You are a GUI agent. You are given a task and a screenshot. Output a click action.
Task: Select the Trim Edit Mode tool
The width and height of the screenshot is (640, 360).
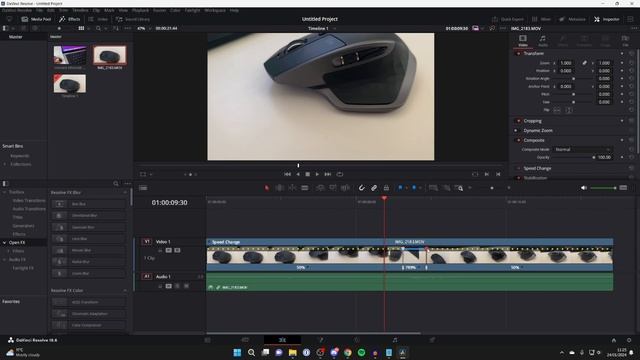[280, 188]
